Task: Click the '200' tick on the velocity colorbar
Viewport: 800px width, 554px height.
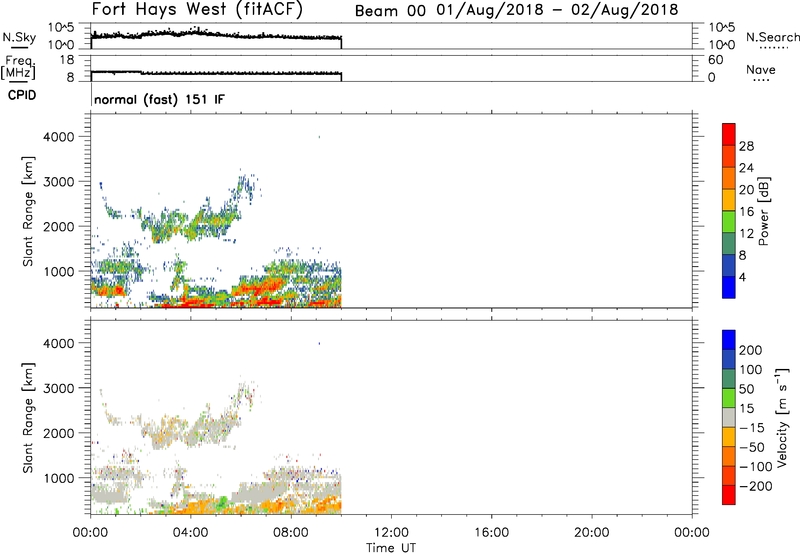Action: click(751, 350)
